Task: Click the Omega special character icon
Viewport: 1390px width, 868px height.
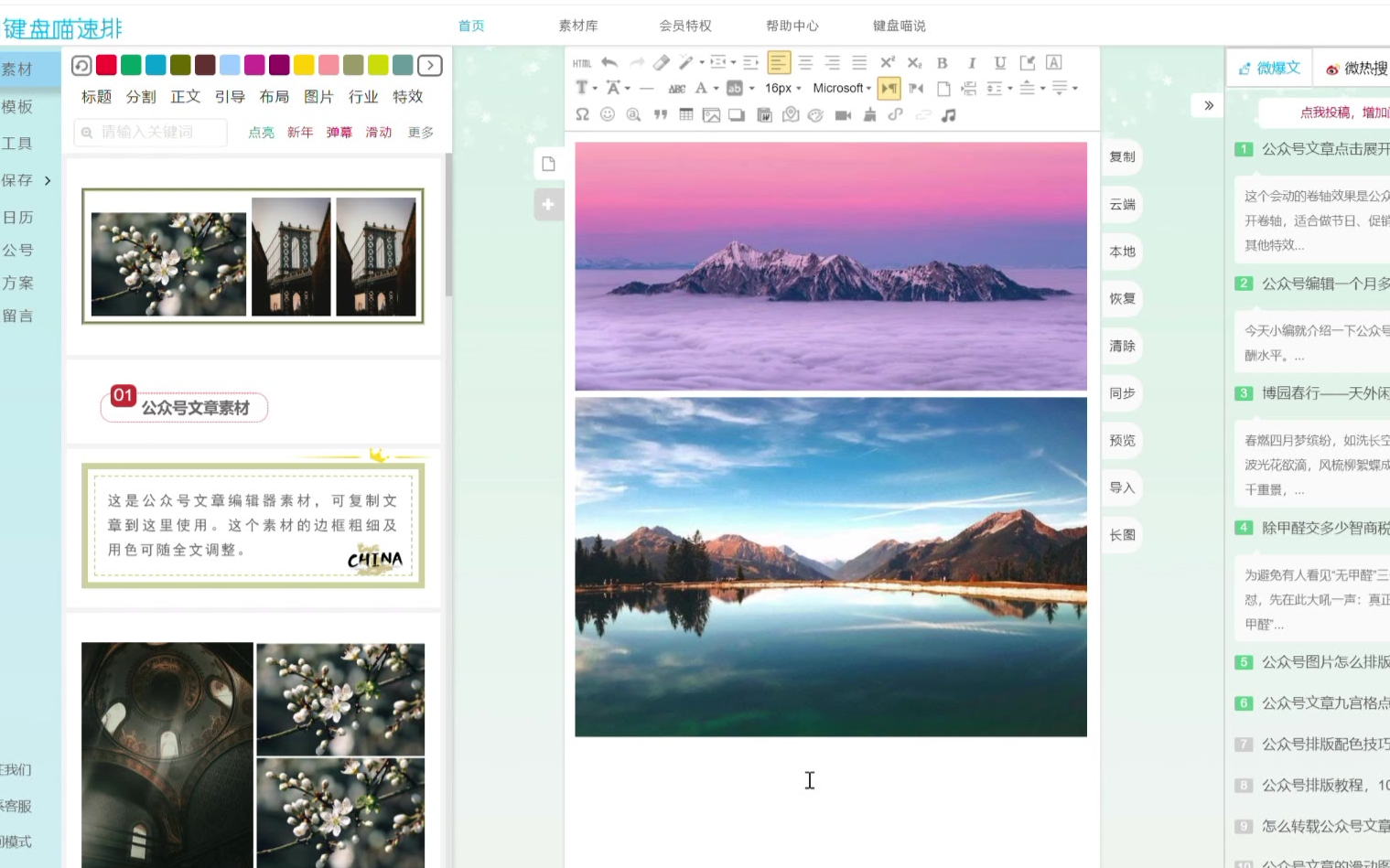Action: point(582,114)
